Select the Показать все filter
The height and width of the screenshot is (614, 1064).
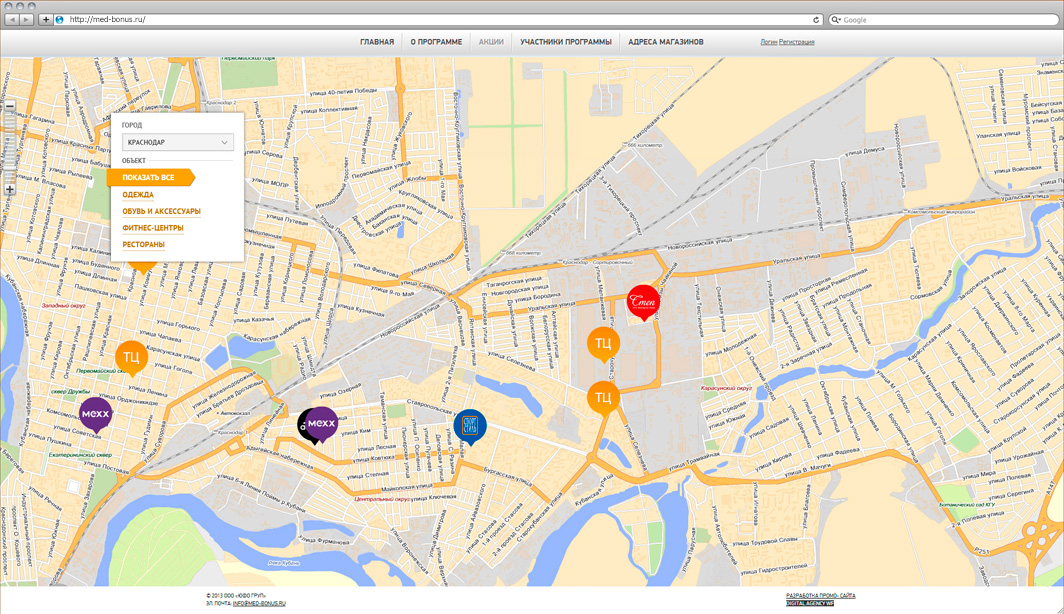[x=151, y=177]
